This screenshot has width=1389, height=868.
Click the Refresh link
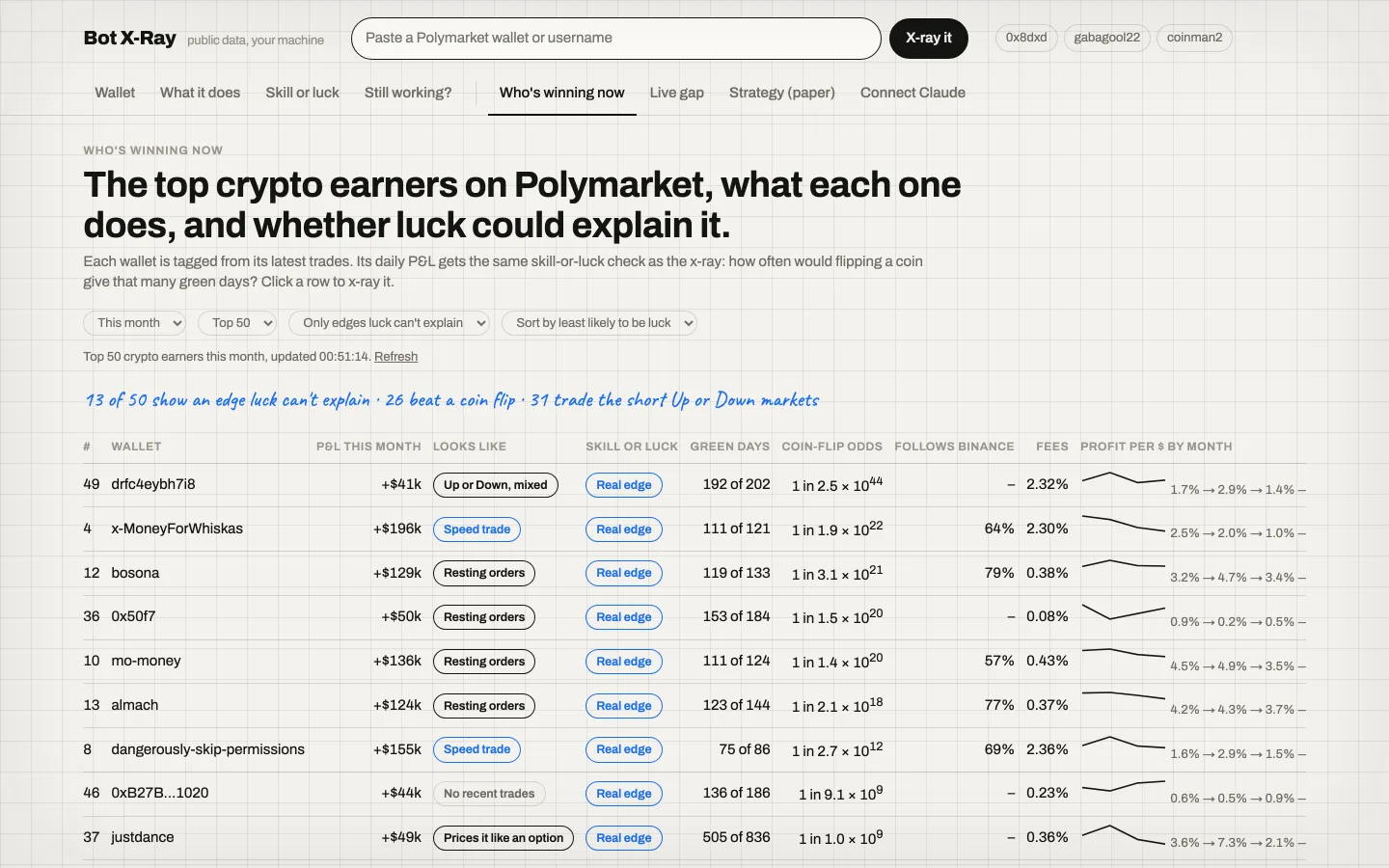pos(395,357)
